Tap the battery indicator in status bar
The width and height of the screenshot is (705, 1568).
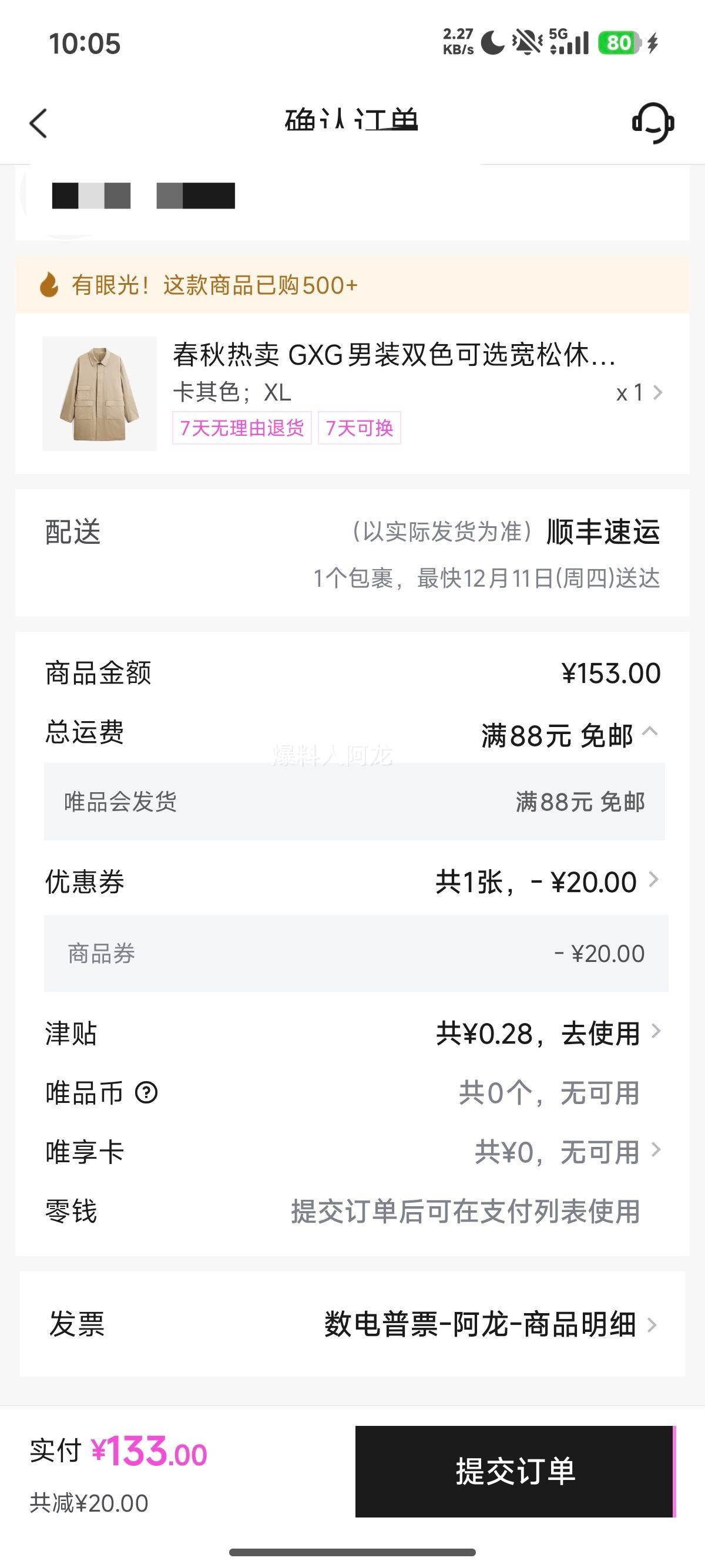tap(620, 43)
